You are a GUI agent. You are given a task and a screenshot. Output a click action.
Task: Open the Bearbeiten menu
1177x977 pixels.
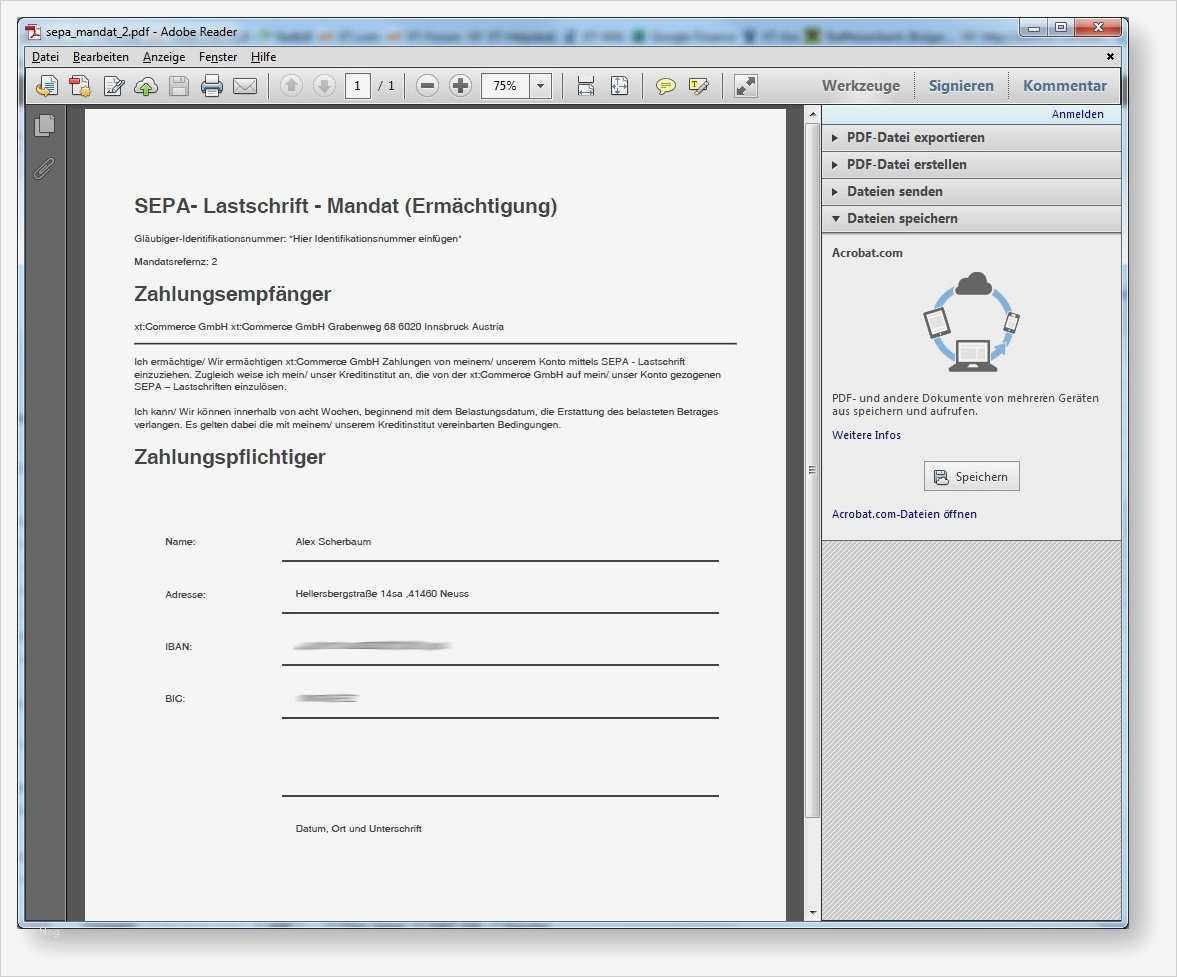[x=100, y=56]
